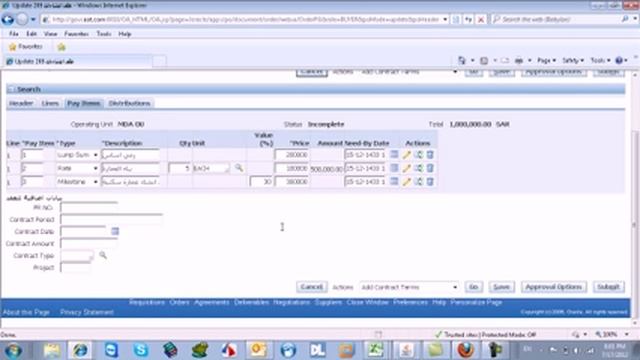
Task: Open the Safety dropdown in command bar
Action: [573, 60]
